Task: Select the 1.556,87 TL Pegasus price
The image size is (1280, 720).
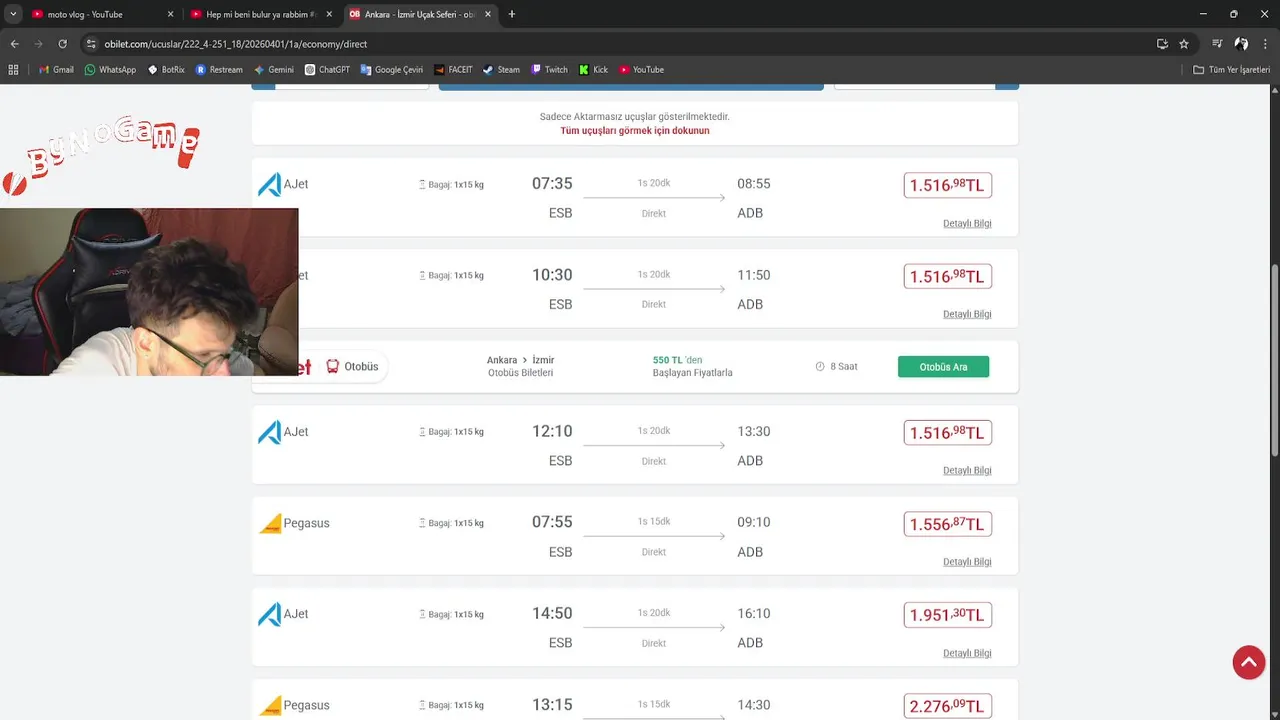Action: coord(947,524)
